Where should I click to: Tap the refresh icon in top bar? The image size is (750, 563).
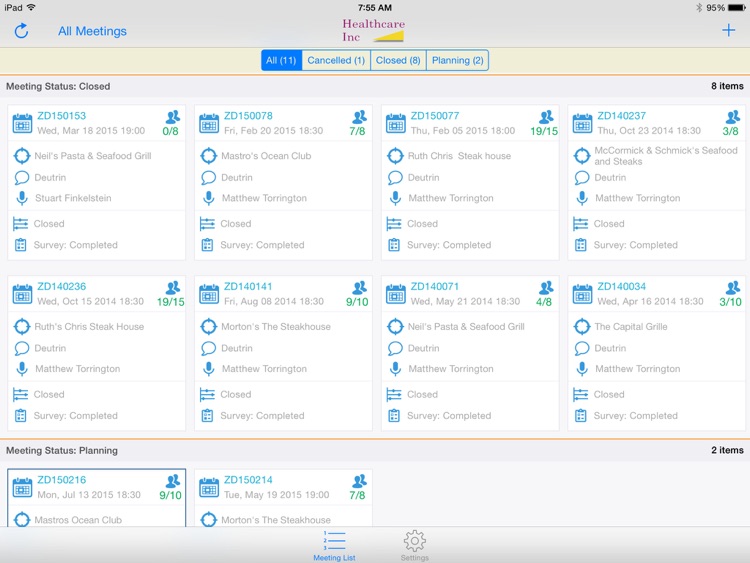point(22,31)
